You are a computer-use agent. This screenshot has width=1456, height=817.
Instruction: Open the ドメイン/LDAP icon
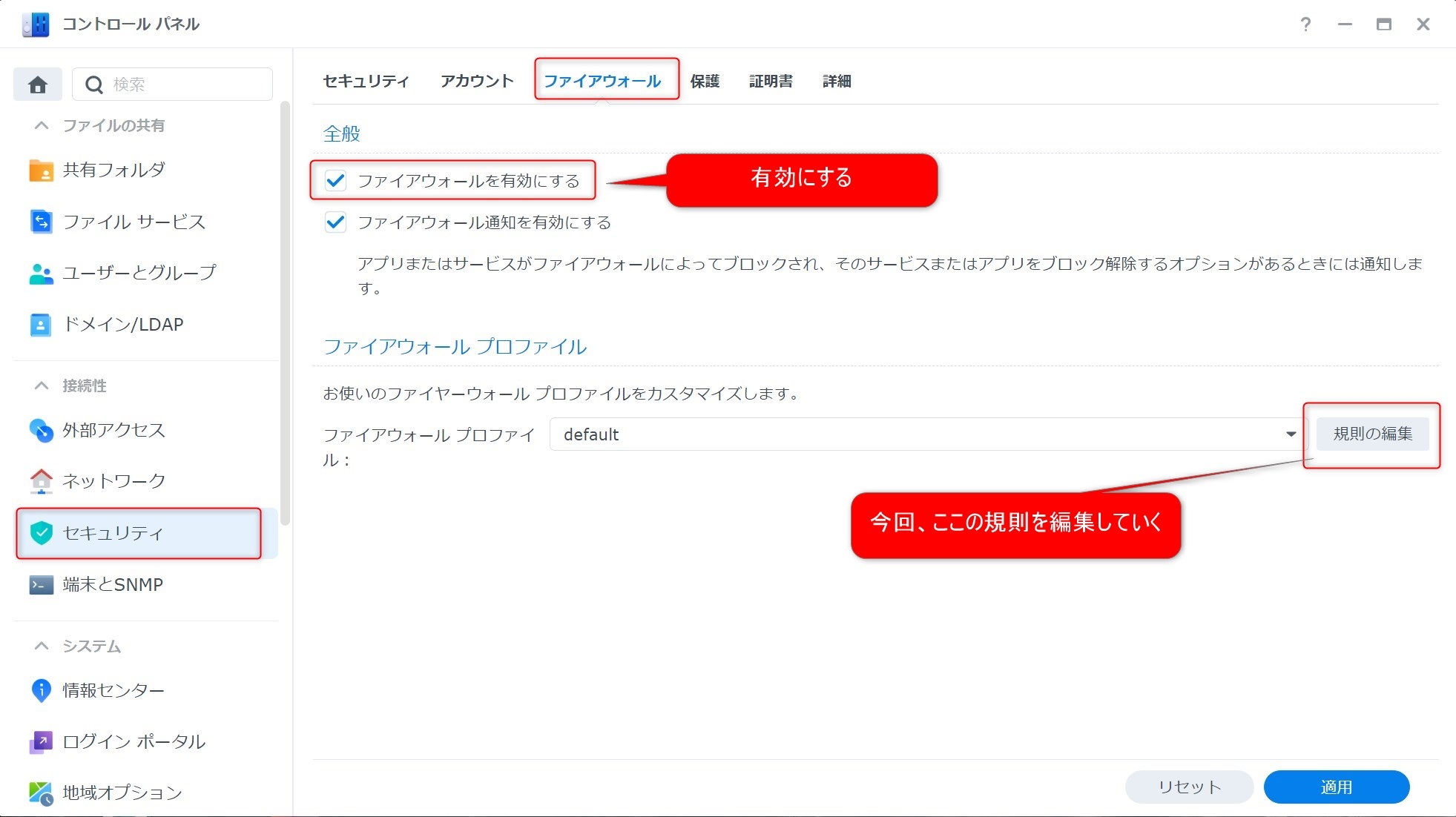41,325
